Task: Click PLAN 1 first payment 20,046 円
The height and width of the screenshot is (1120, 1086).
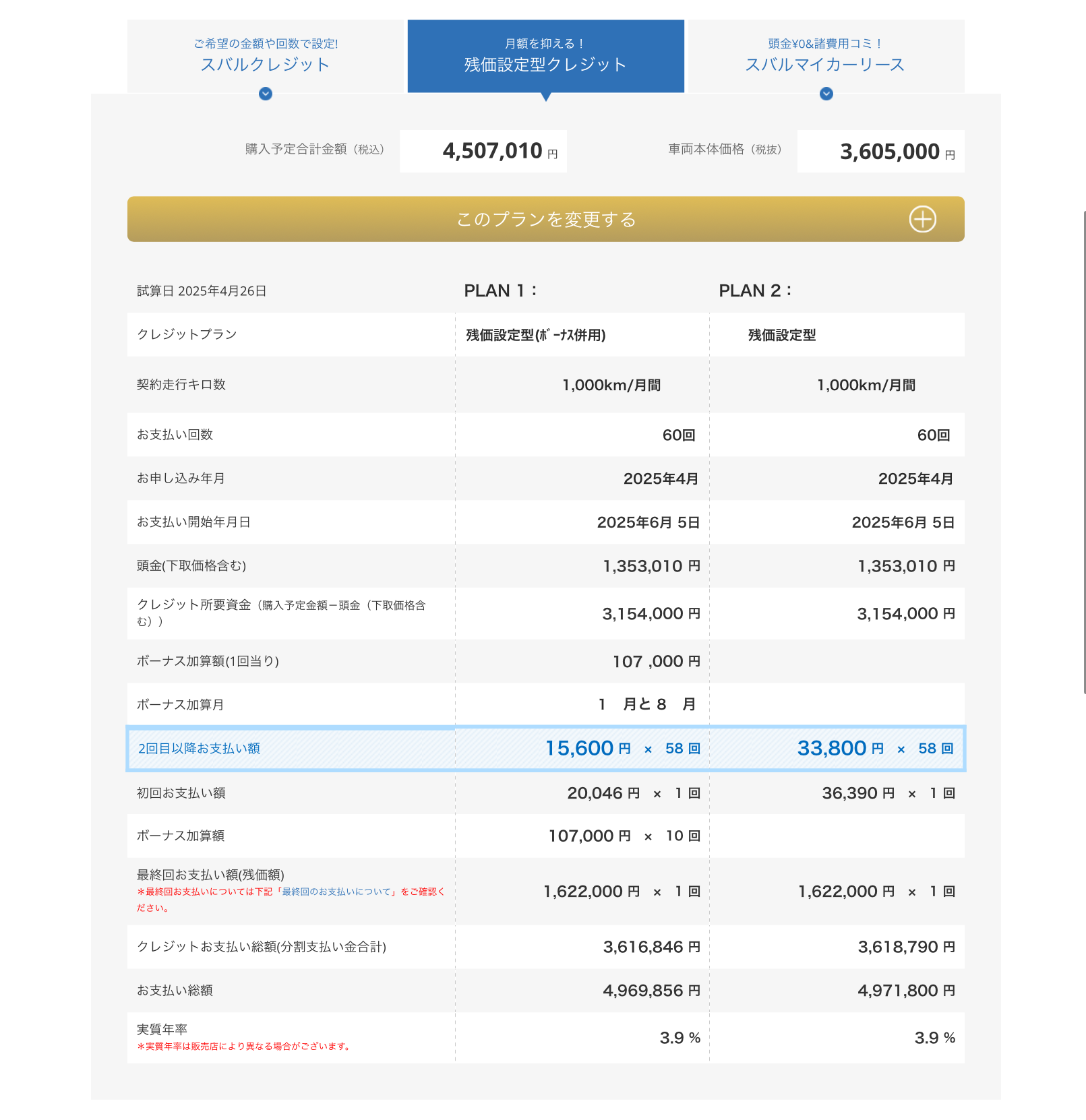Action: [x=603, y=793]
